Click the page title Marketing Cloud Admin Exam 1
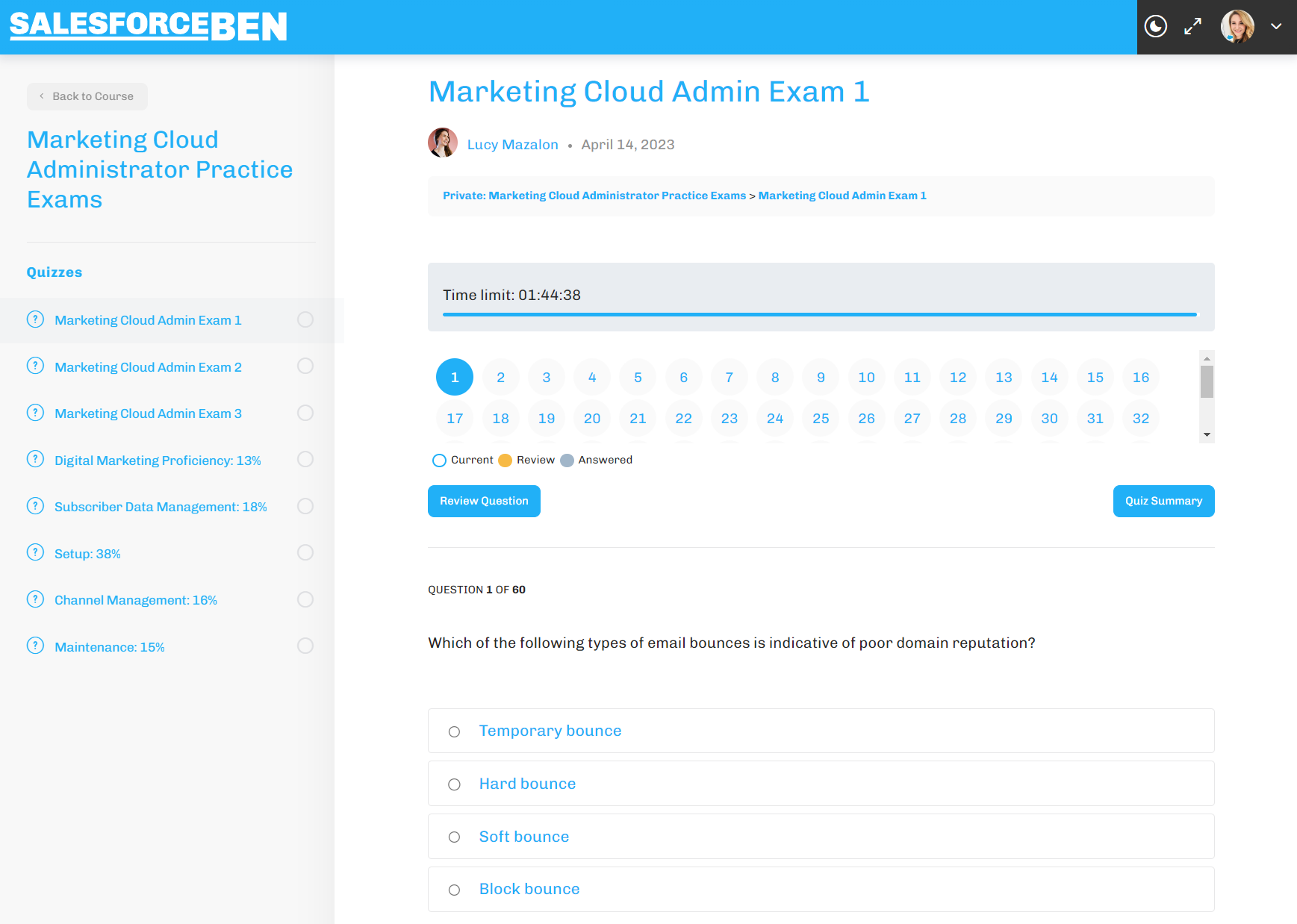Image resolution: width=1297 pixels, height=924 pixels. point(649,92)
